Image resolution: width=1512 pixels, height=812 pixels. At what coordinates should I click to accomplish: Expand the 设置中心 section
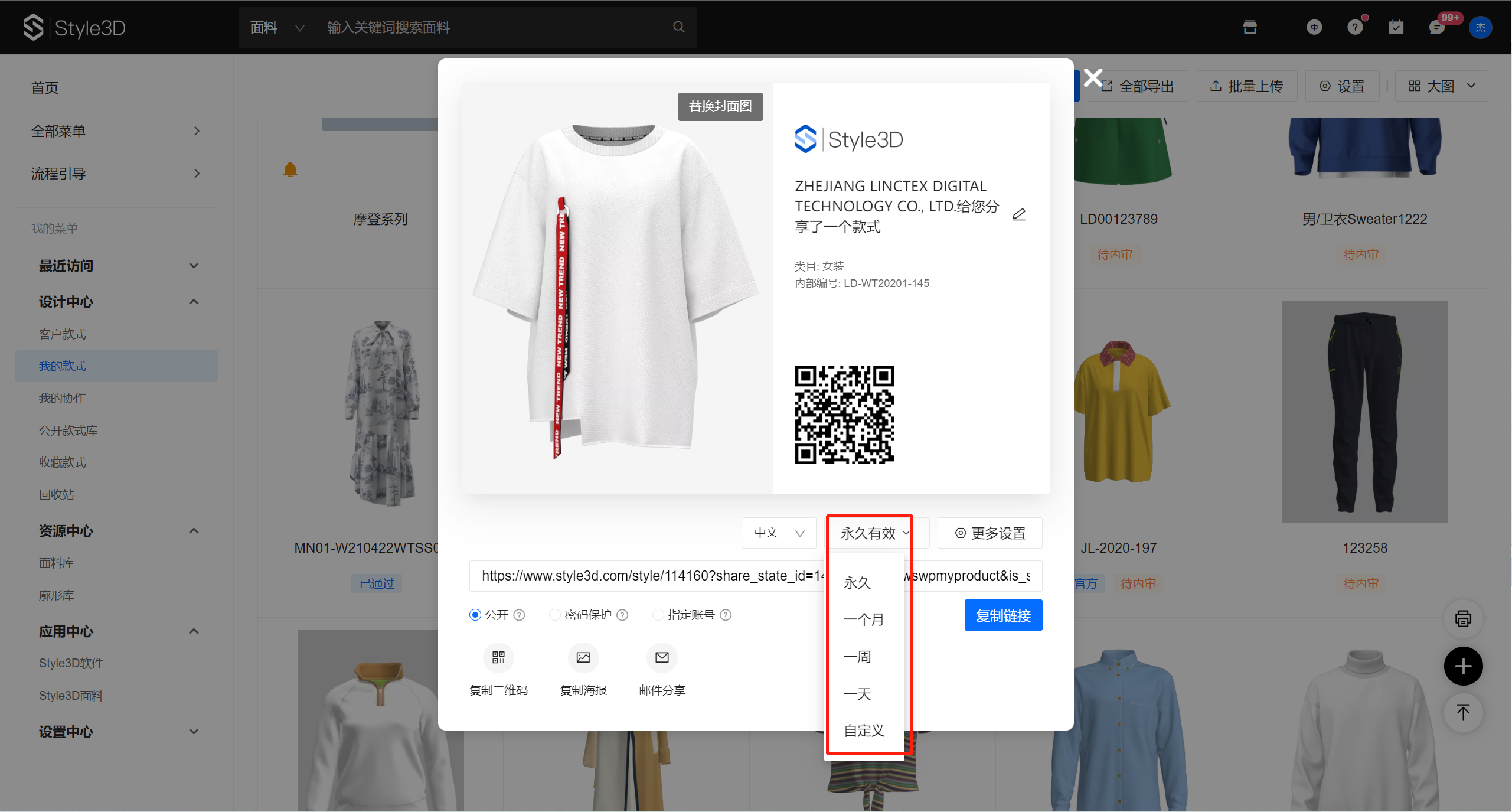coord(116,732)
